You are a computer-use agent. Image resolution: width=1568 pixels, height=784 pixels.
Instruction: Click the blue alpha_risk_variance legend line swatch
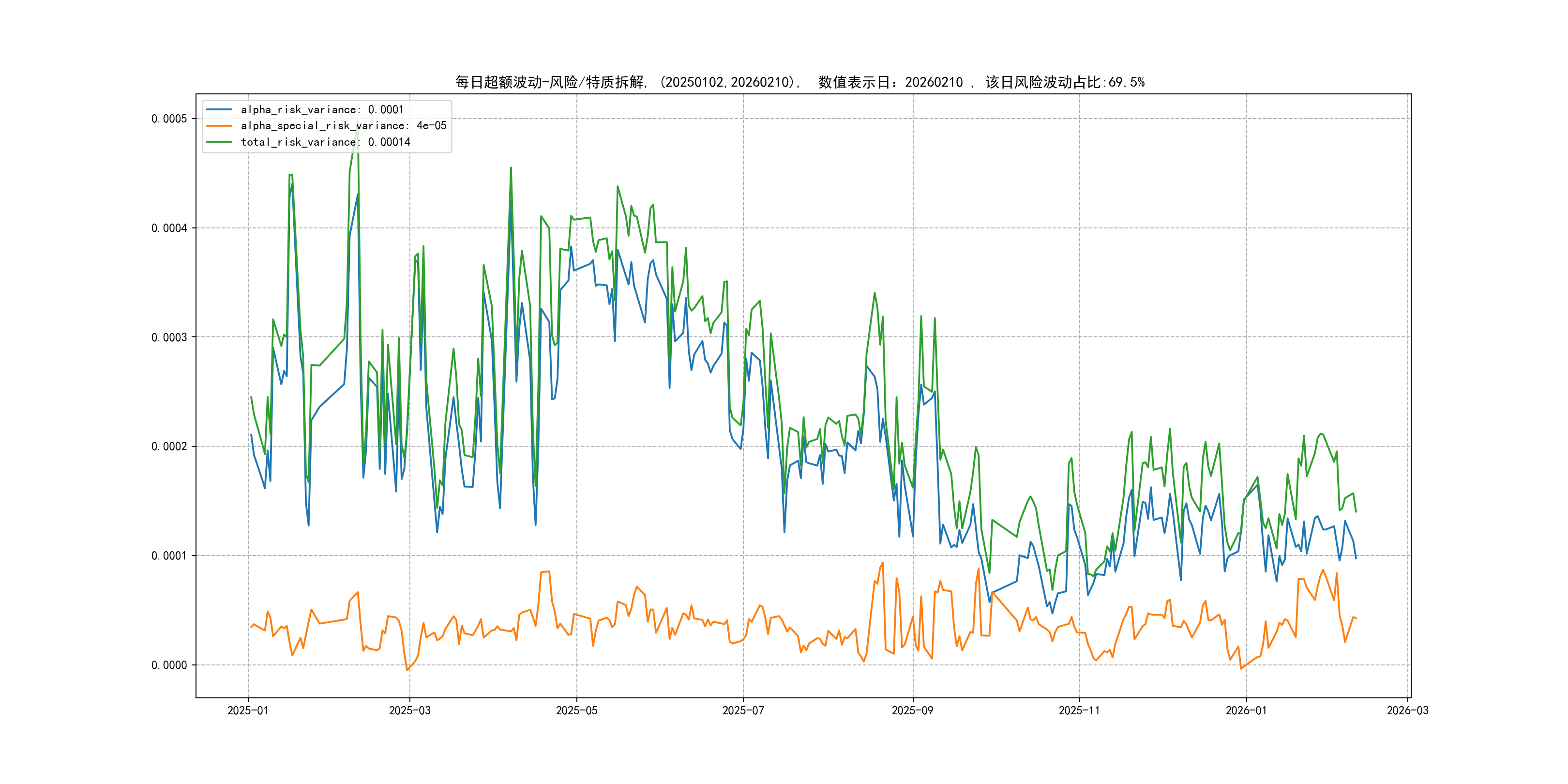(219, 109)
